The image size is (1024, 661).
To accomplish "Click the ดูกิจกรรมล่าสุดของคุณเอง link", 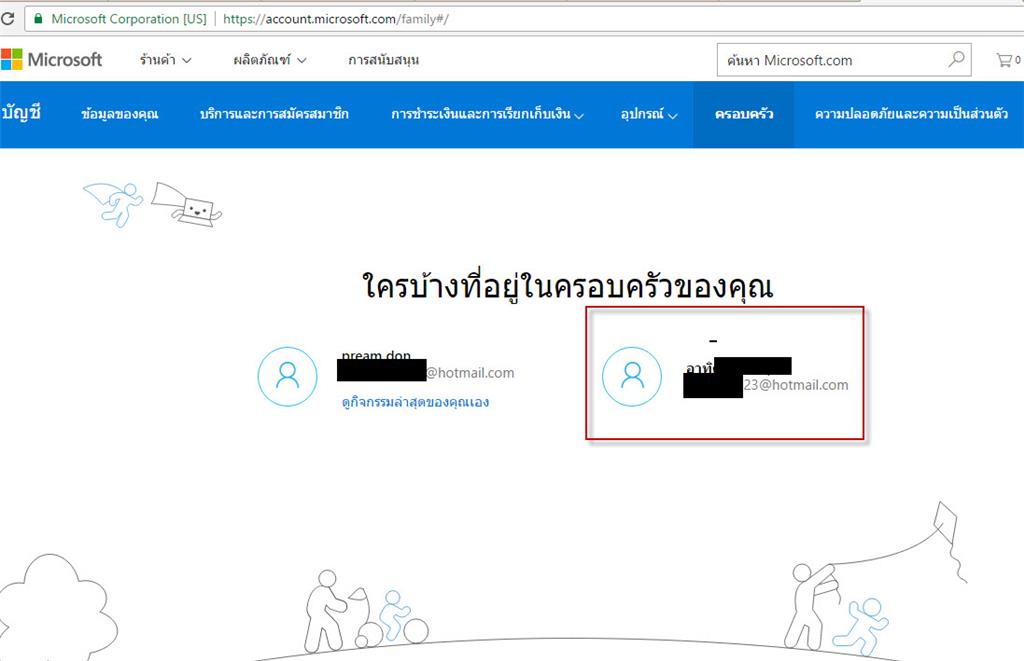I will click(x=415, y=402).
